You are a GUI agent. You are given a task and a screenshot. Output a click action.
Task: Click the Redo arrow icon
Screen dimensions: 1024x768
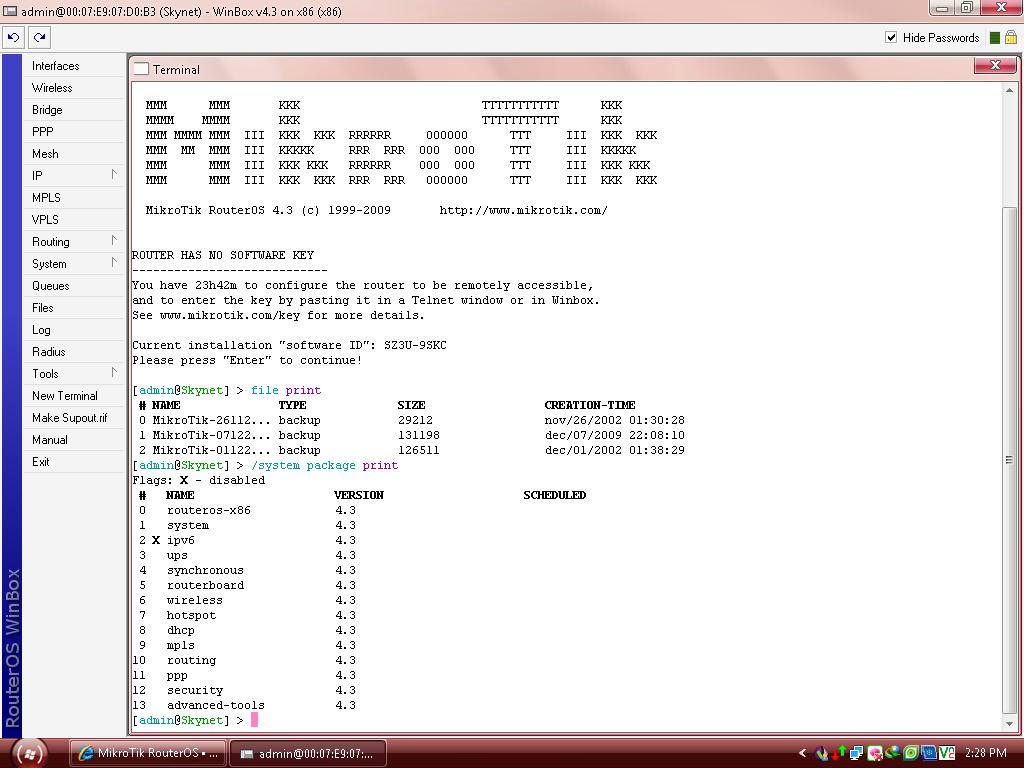tap(38, 37)
